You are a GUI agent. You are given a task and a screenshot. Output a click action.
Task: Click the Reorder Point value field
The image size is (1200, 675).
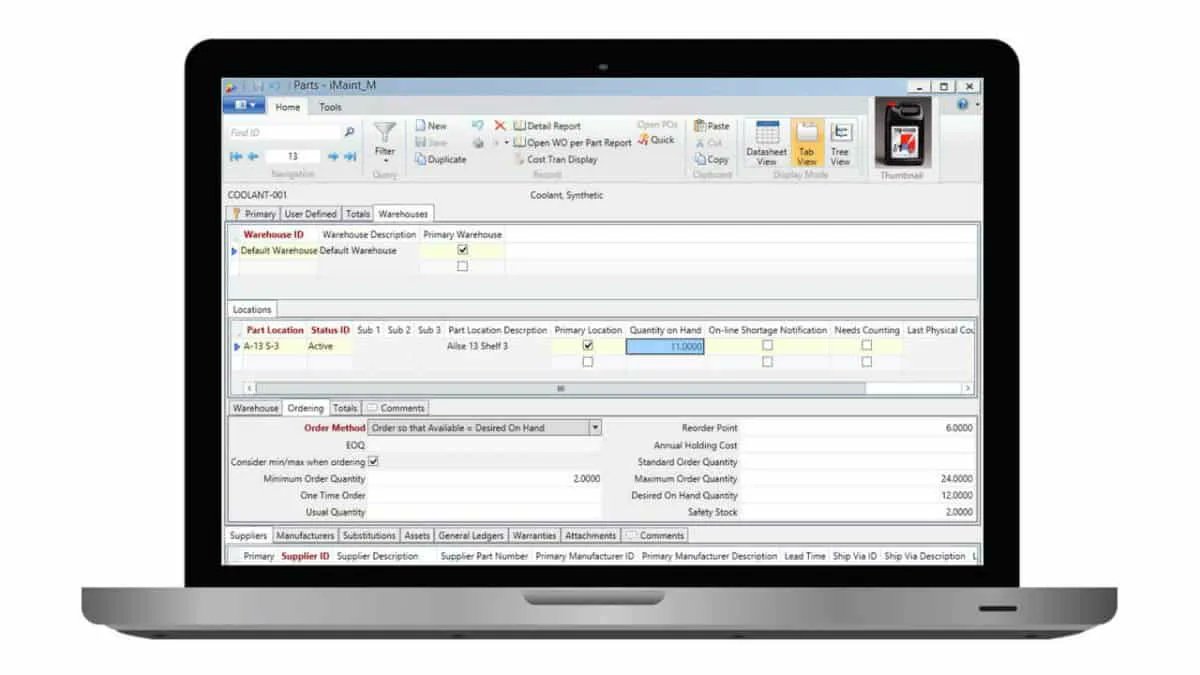[x=859, y=428]
